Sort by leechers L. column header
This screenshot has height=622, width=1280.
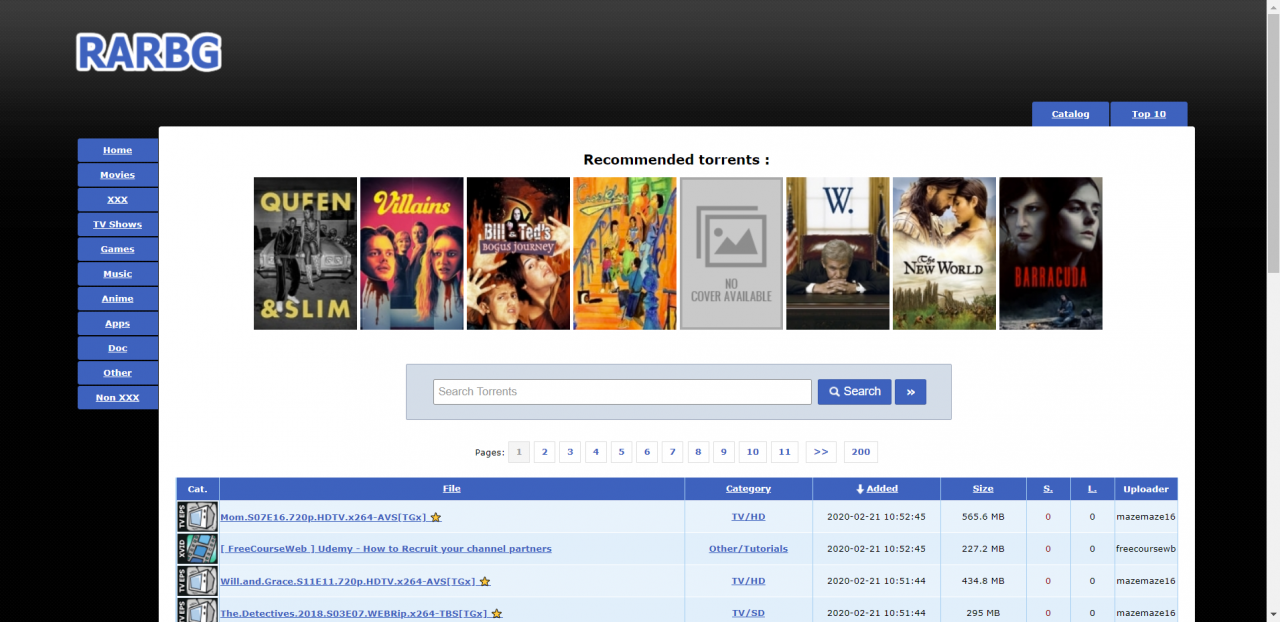[x=1092, y=489]
